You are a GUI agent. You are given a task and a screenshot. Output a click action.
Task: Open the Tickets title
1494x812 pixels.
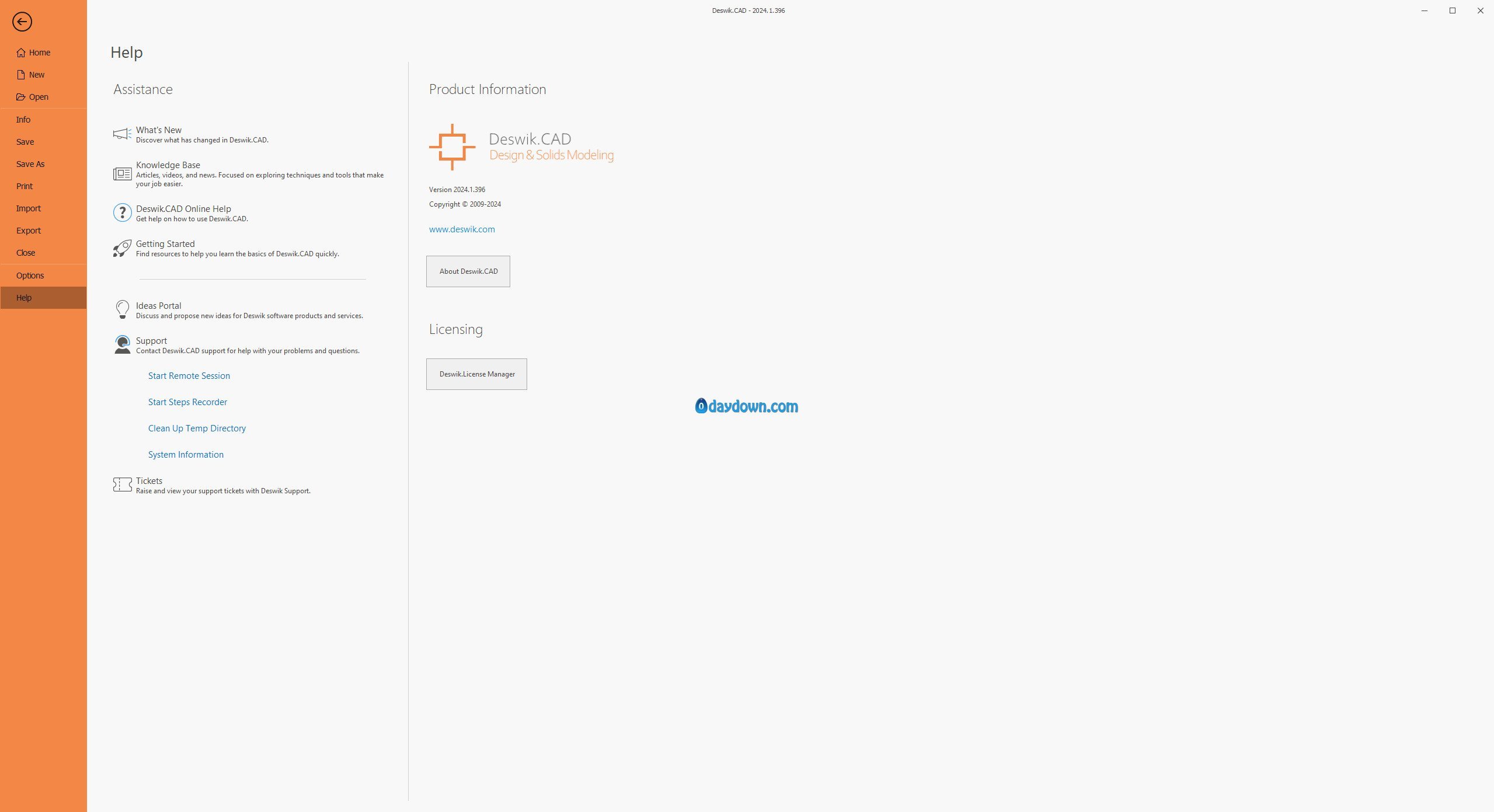149,481
